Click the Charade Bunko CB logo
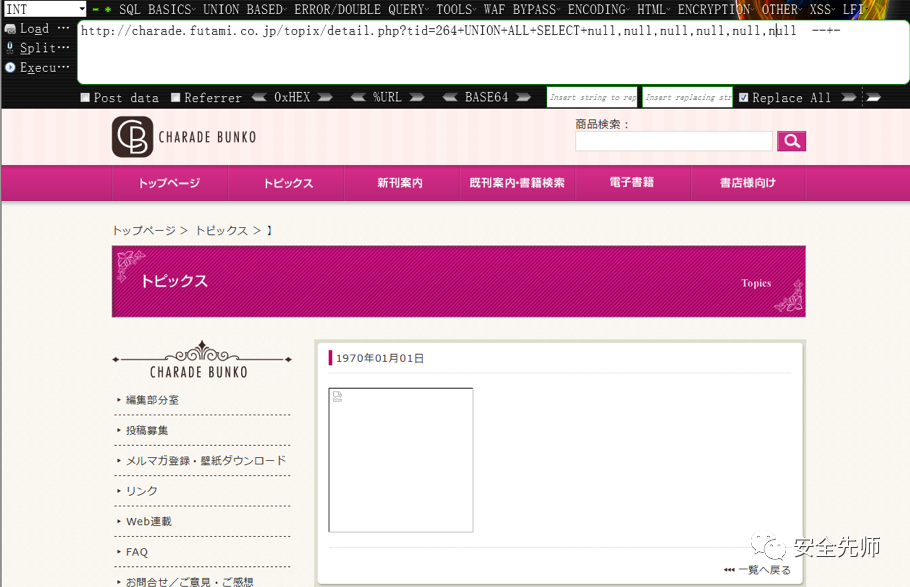 (133, 137)
